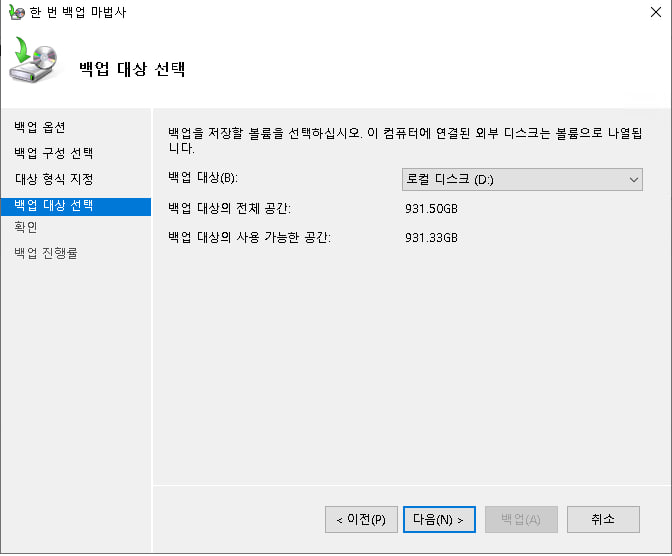This screenshot has height=556, width=672.
Task: Click the 확인 step in sidebar
Action: [26, 228]
